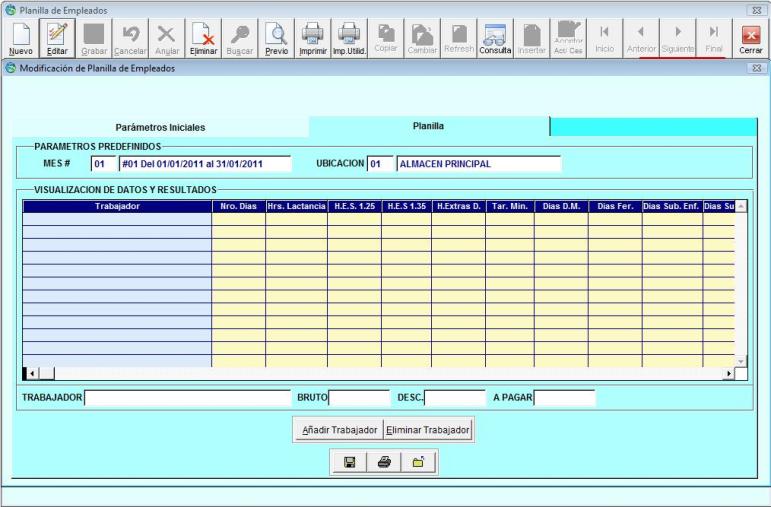Click the small printer button below grid
Viewport: 771px width, 507px height.
(x=384, y=462)
